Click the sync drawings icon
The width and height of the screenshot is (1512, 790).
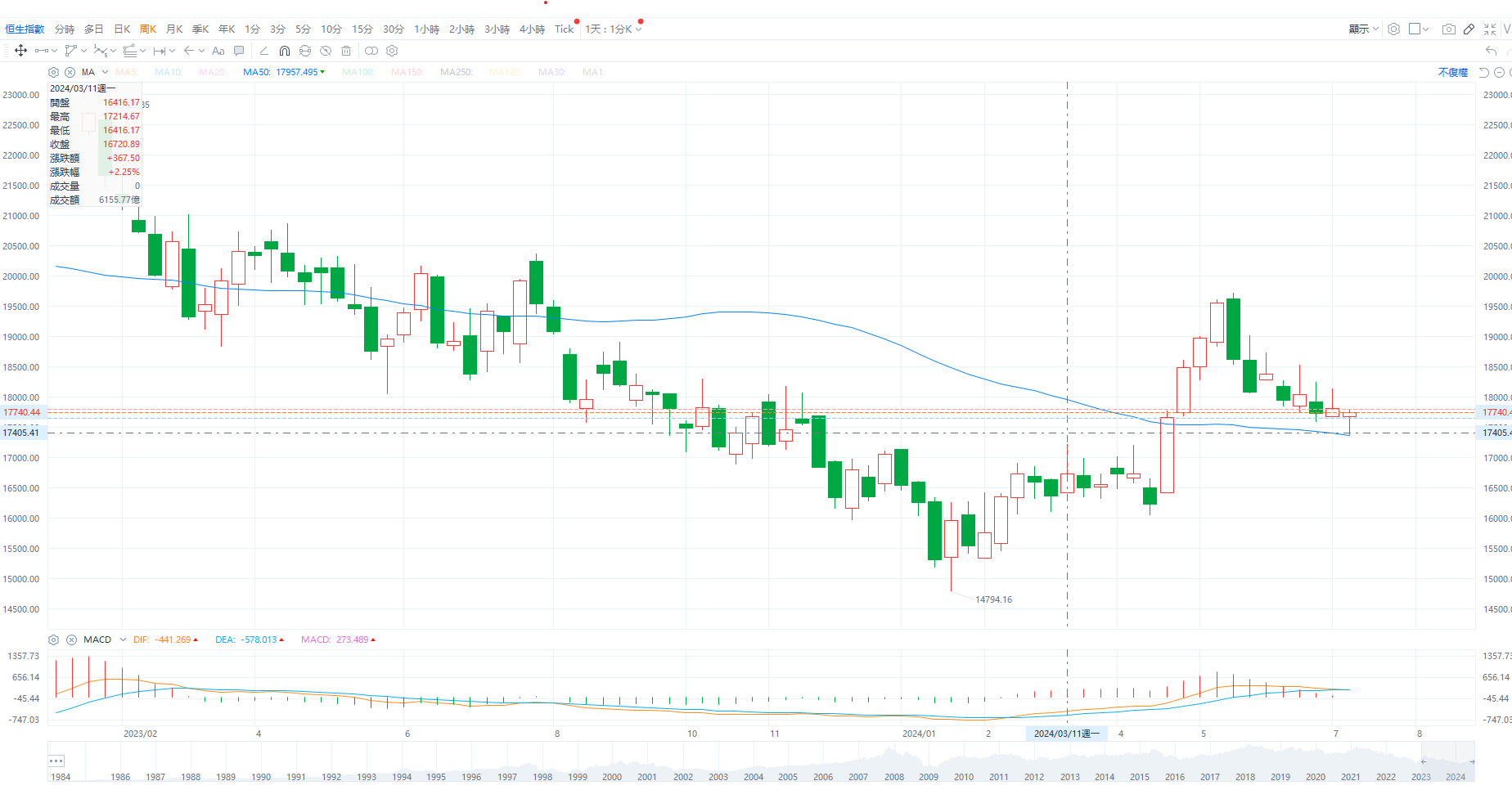point(305,51)
